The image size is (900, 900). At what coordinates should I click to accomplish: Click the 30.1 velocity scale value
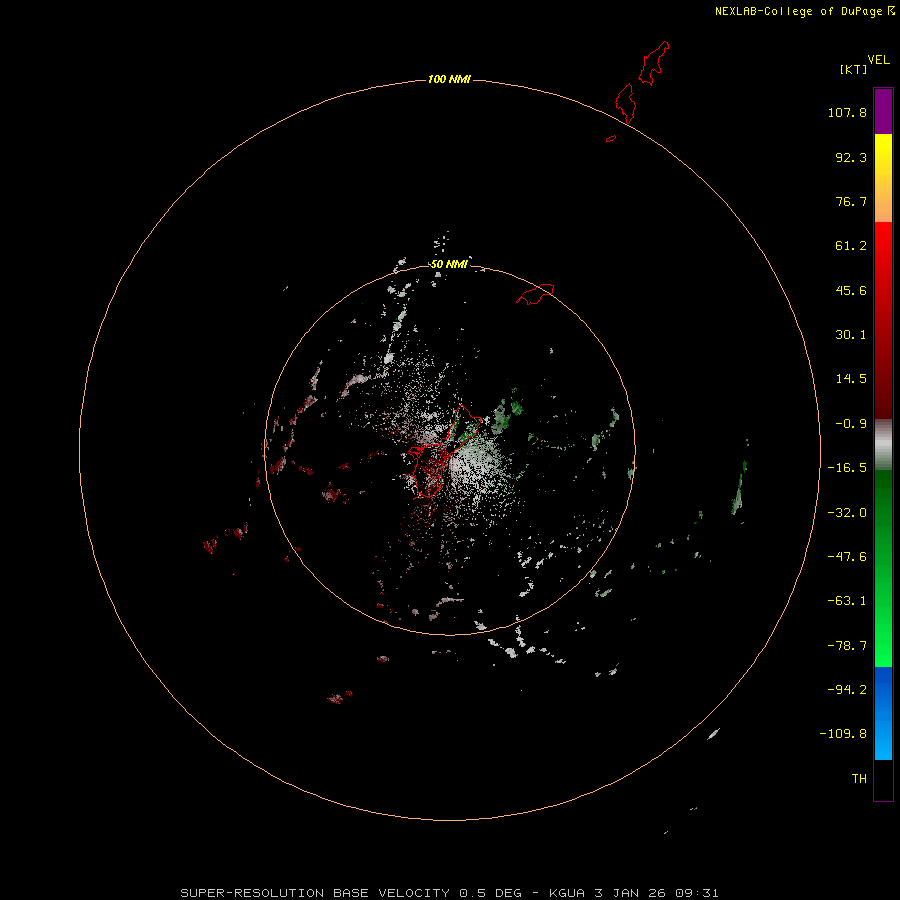(851, 335)
